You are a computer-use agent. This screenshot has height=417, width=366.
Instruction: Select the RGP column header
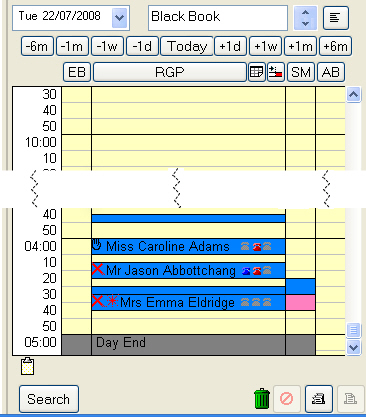[170, 72]
